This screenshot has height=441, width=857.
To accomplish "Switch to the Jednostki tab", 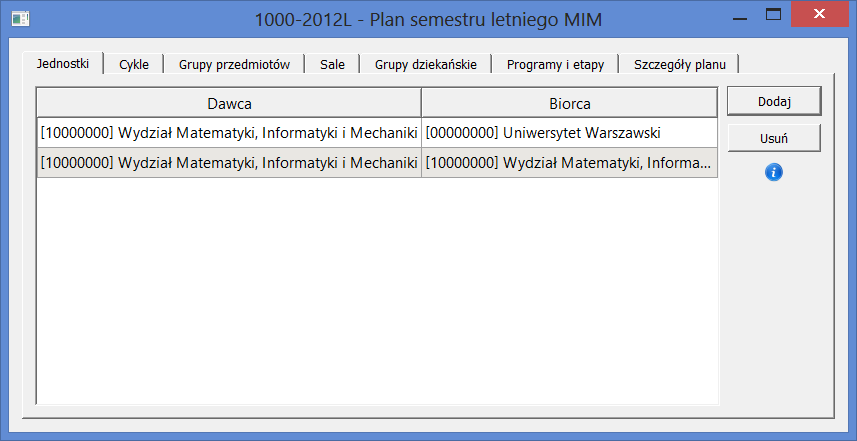I will pyautogui.click(x=62, y=63).
